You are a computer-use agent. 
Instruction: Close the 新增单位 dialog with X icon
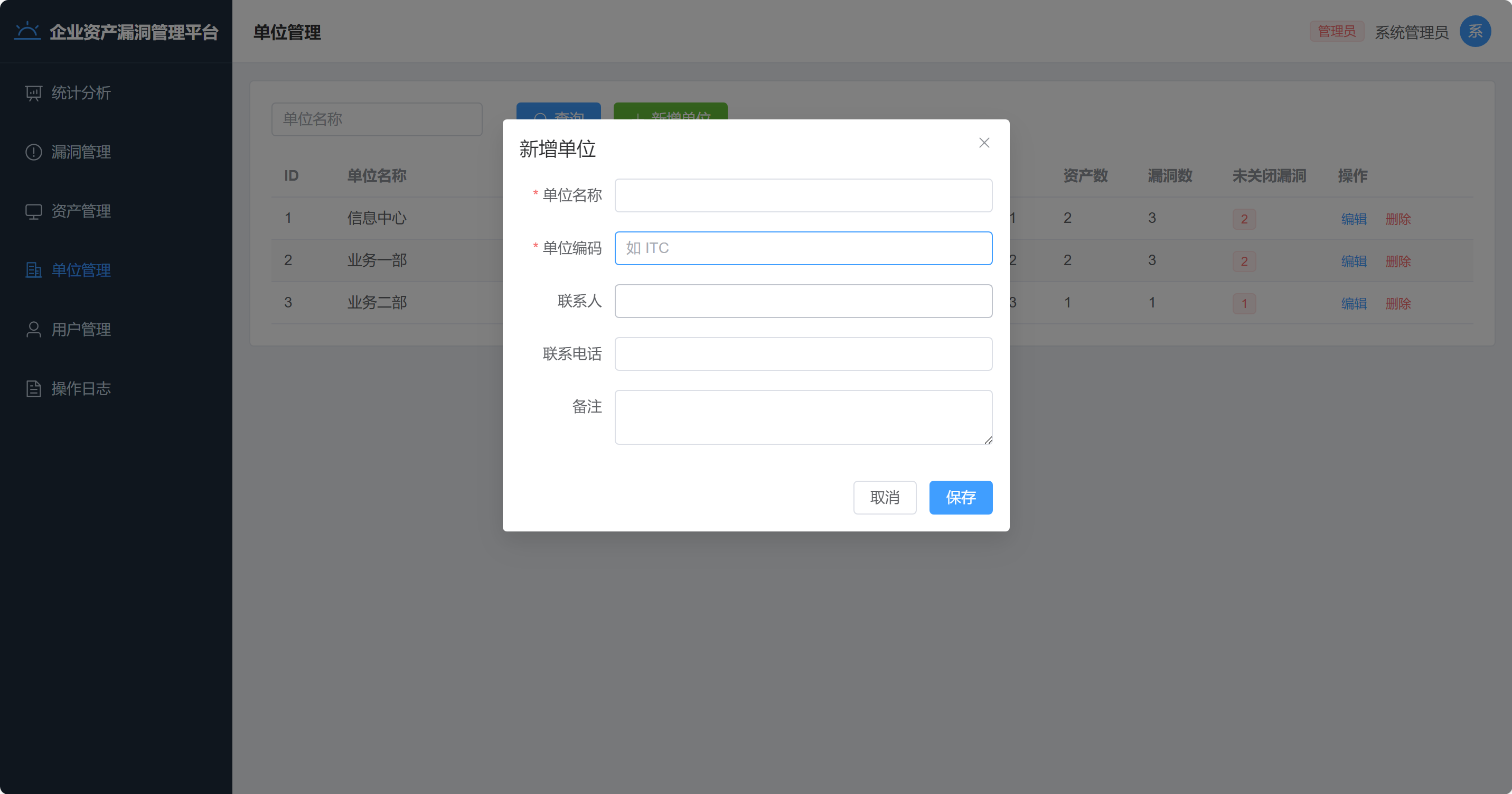tap(984, 143)
